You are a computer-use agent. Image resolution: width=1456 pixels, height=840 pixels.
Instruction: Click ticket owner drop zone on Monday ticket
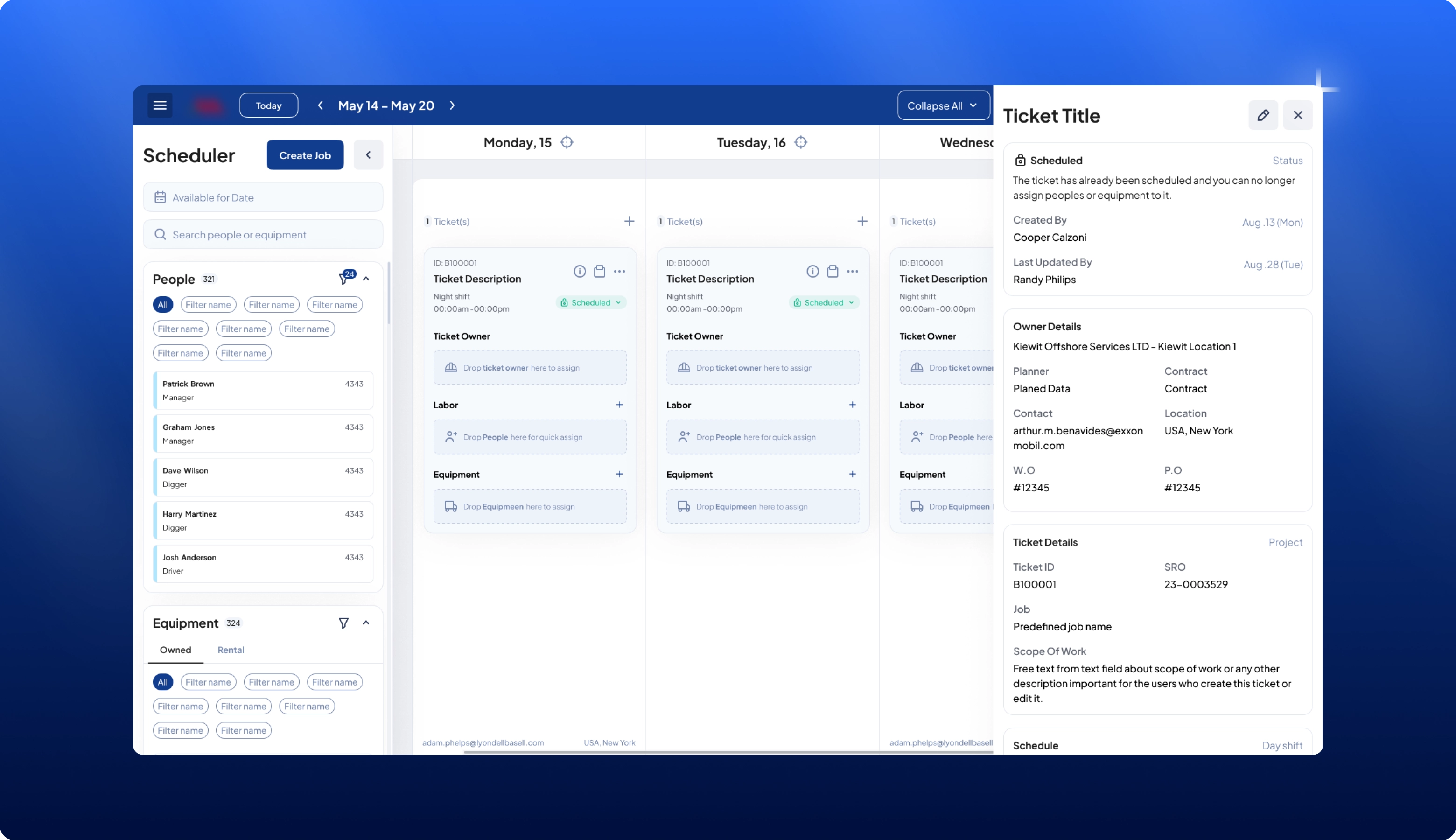(x=530, y=368)
